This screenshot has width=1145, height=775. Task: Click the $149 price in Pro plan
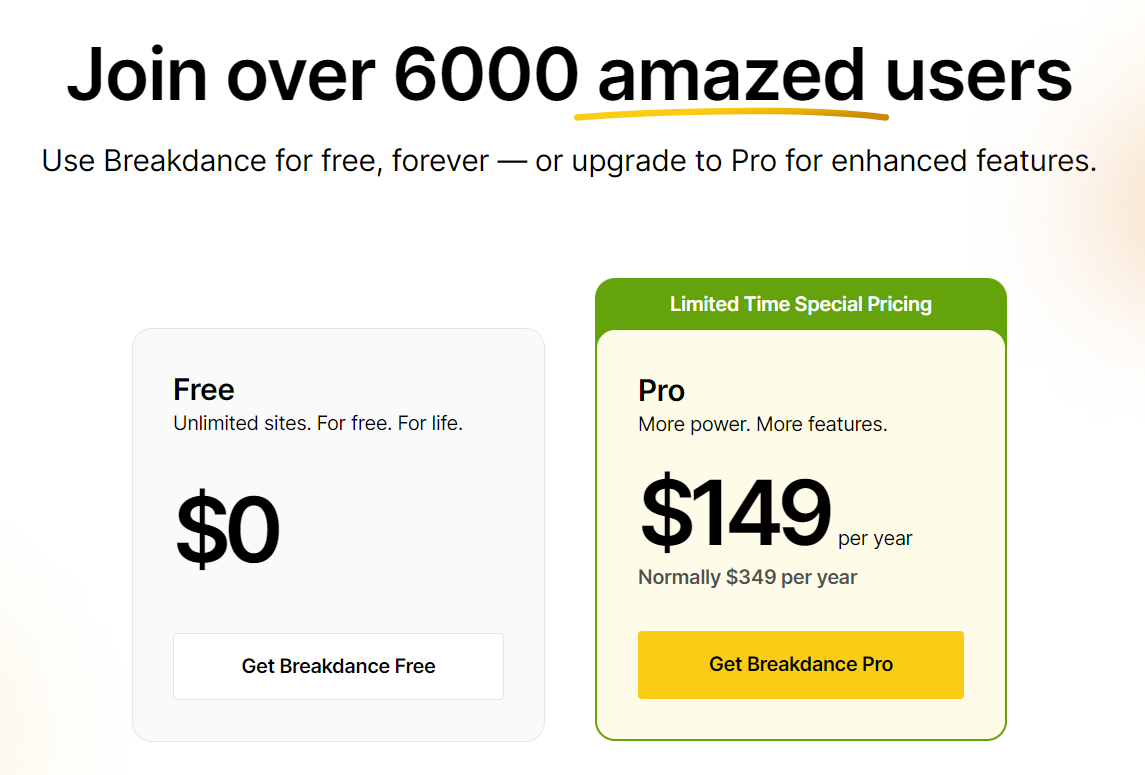[735, 513]
